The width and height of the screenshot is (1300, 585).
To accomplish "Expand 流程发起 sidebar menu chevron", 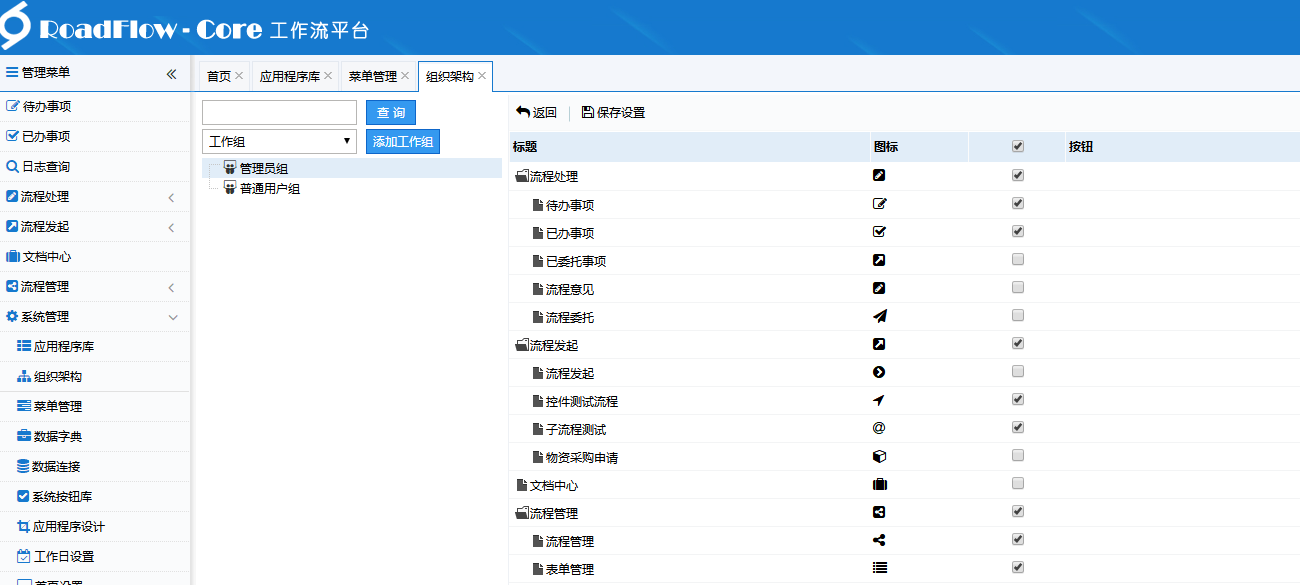I will coord(171,227).
